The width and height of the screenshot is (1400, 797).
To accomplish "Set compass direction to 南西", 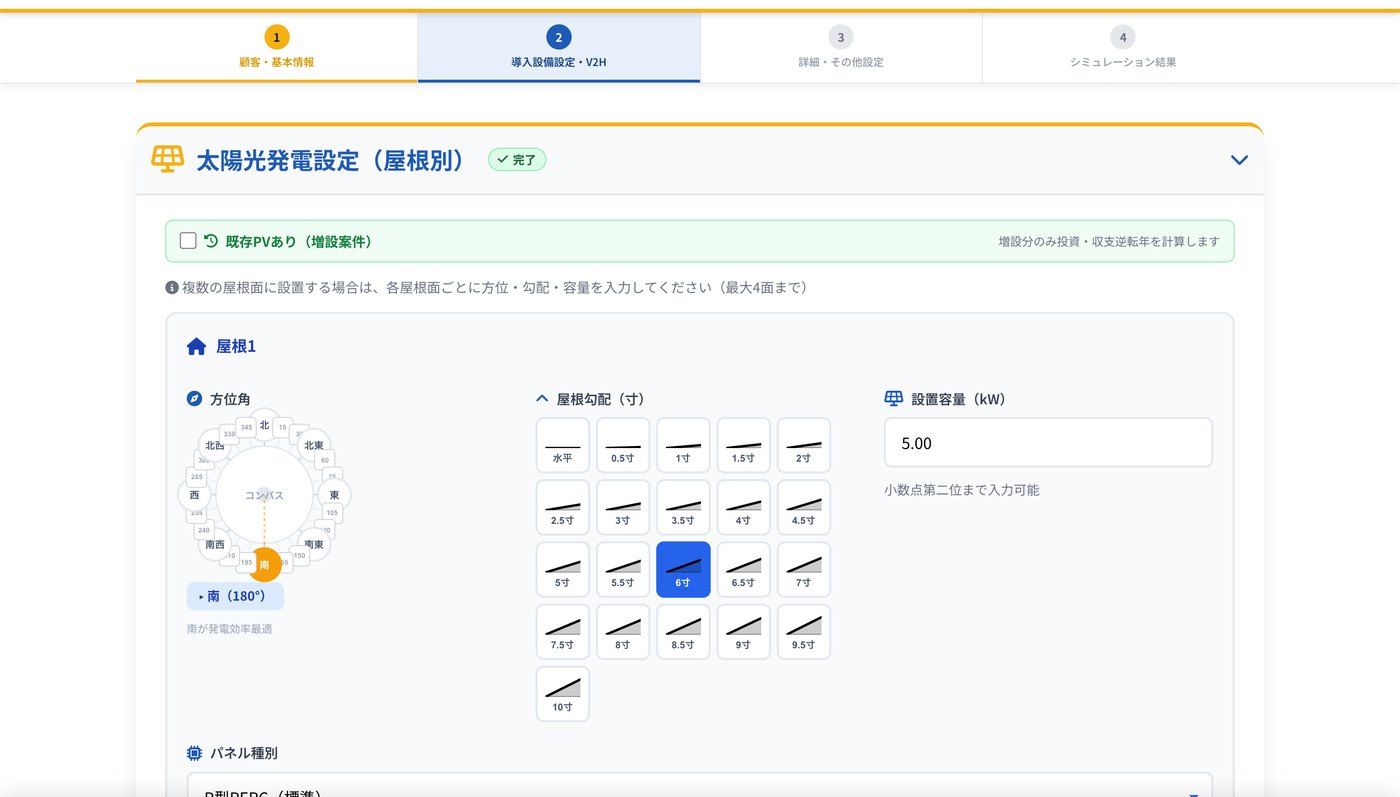I will point(214,545).
